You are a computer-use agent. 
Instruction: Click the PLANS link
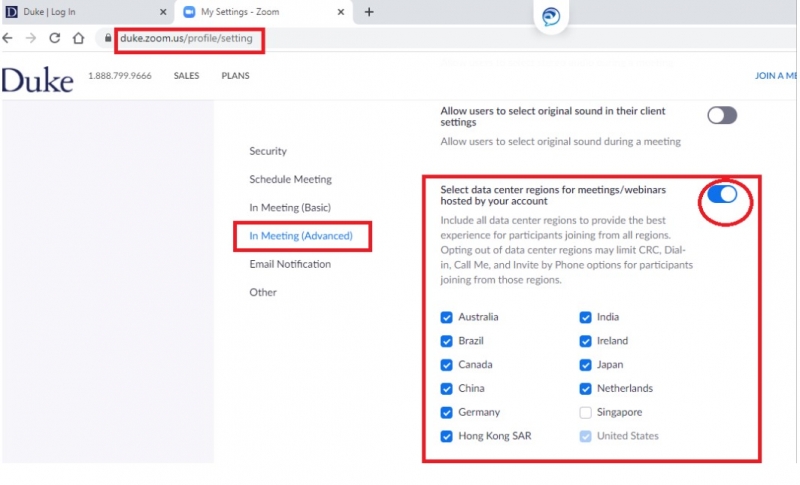tap(235, 76)
